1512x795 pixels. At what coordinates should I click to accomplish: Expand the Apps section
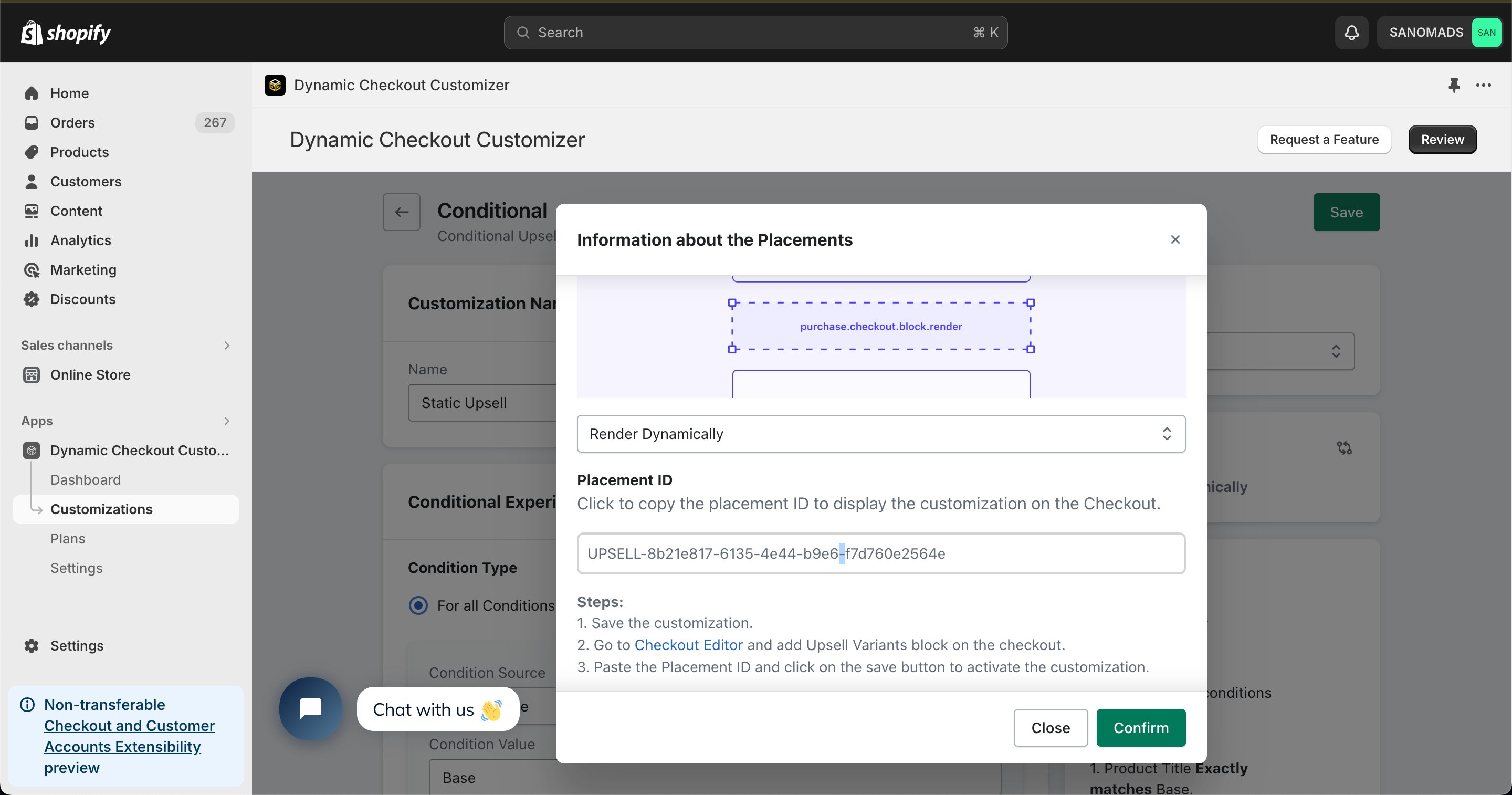227,421
